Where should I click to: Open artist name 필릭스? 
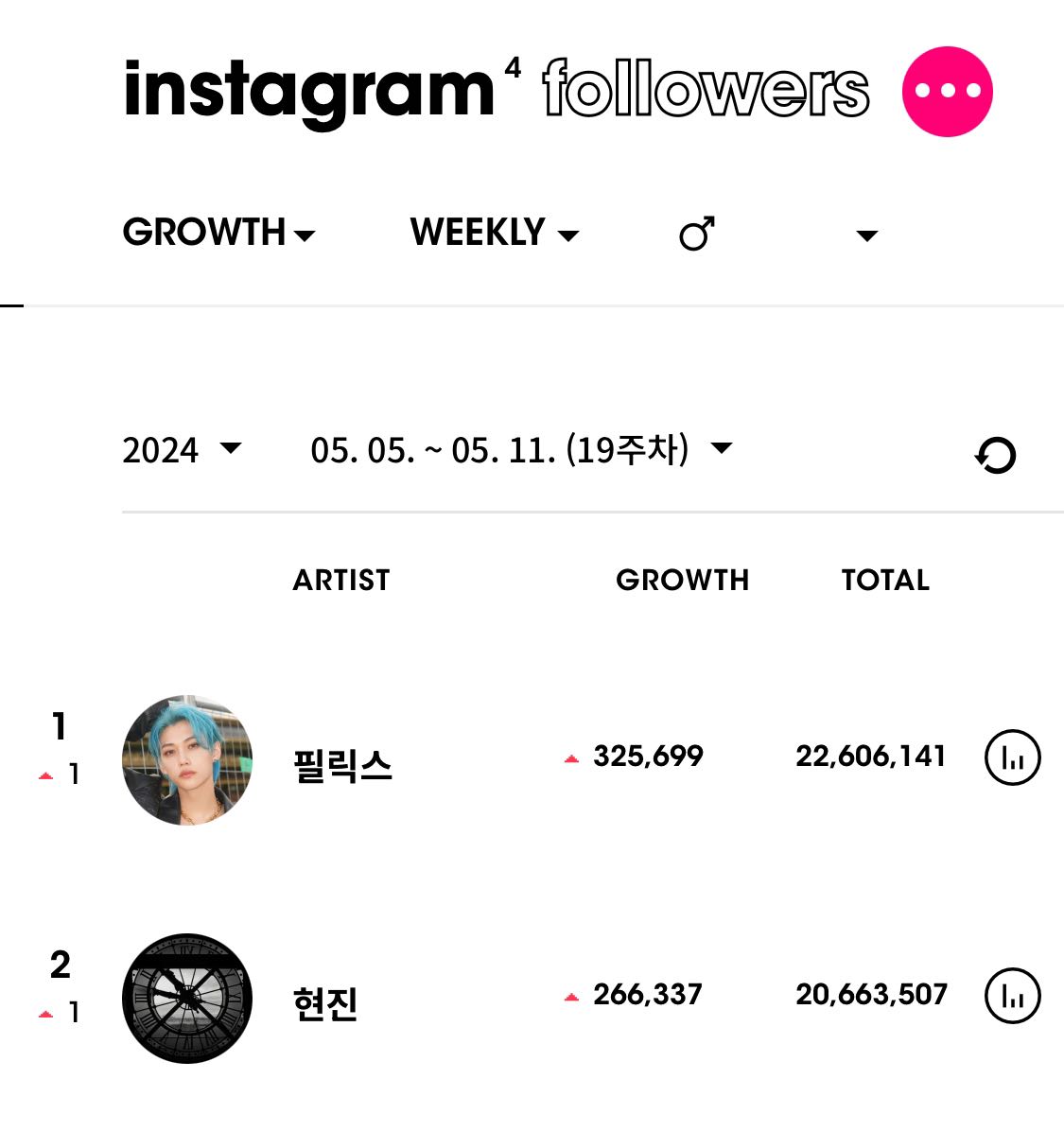click(342, 765)
